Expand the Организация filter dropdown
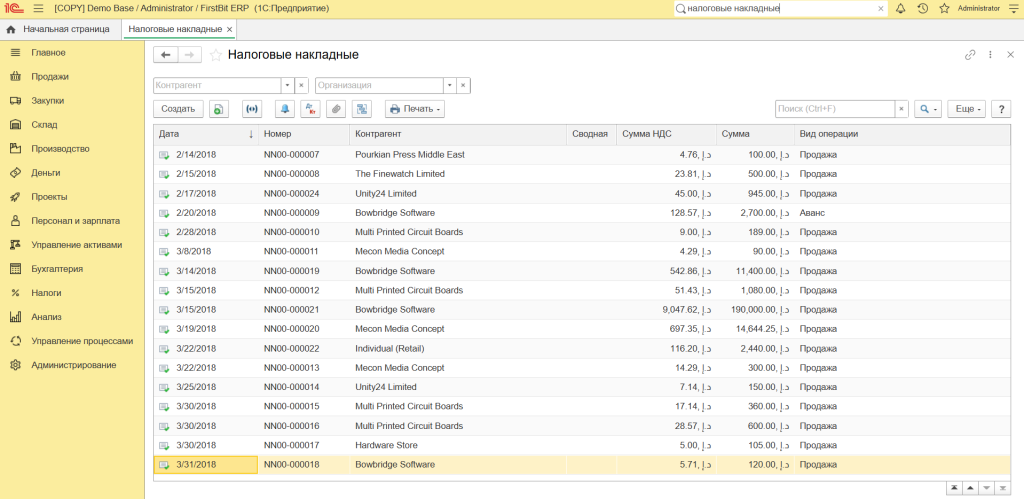The width and height of the screenshot is (1024, 499). (449, 86)
